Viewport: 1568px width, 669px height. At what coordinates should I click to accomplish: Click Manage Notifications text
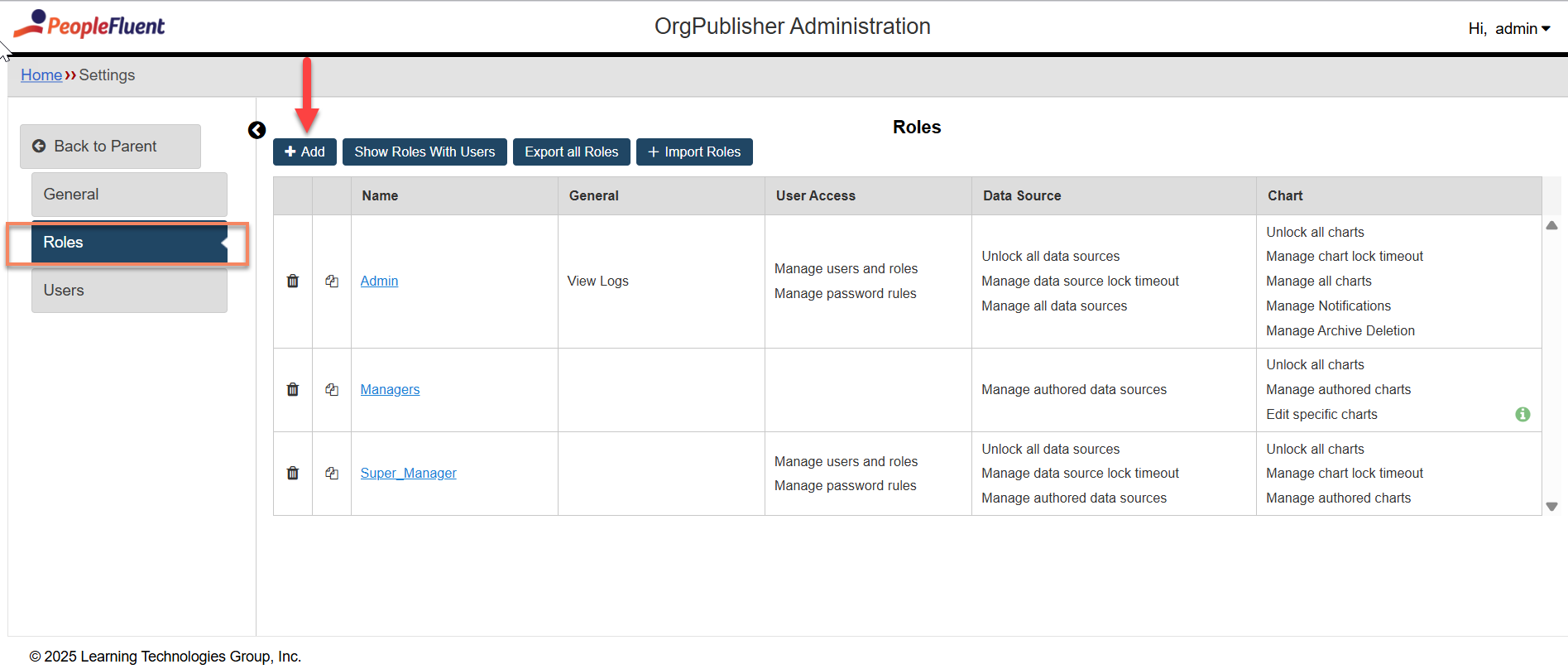click(1328, 306)
